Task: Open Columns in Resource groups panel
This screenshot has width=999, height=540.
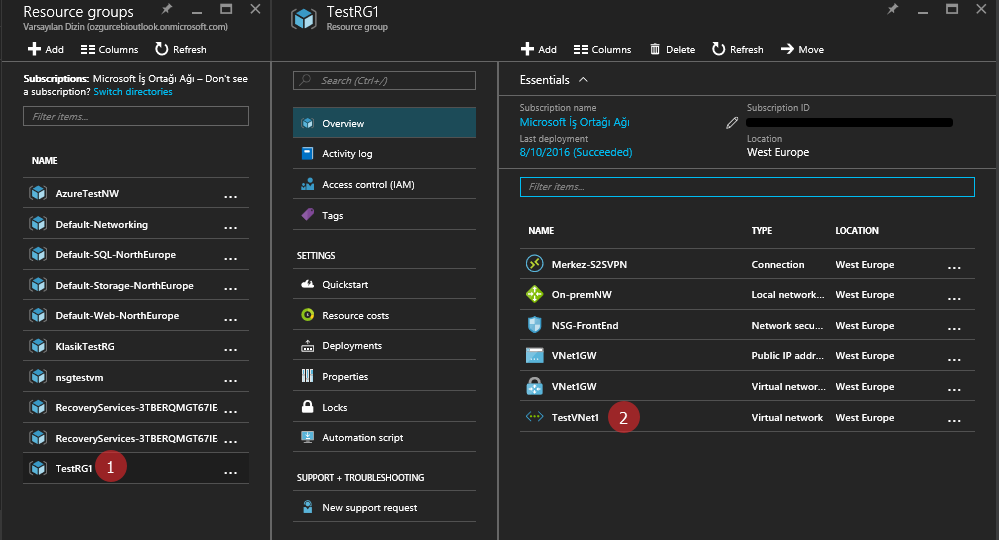Action: 110,49
